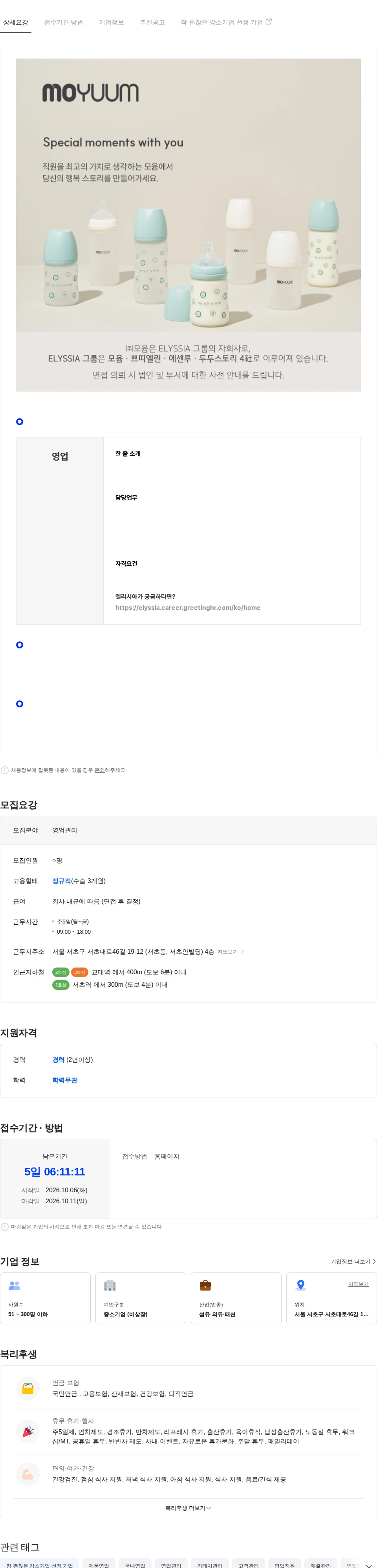Select the 영업지원 tag
Viewport: 377px width, 1568px height.
coord(284,1563)
